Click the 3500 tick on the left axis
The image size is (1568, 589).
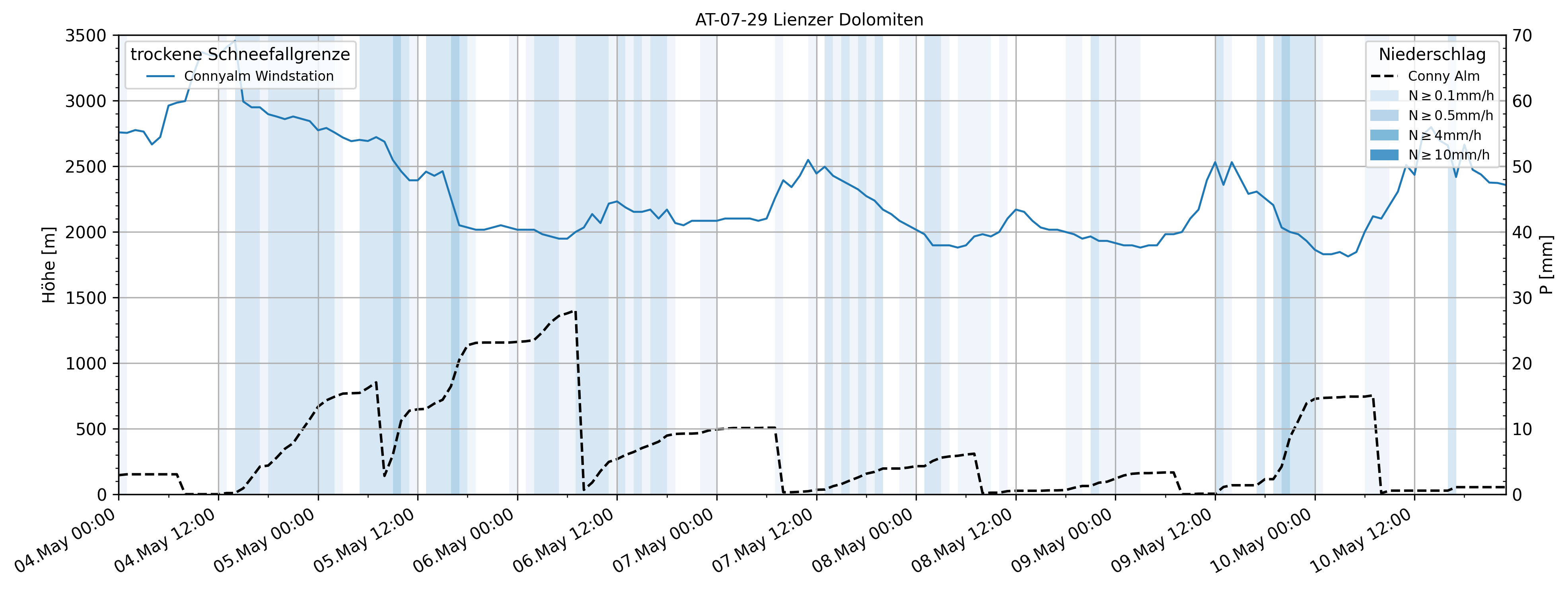85,36
